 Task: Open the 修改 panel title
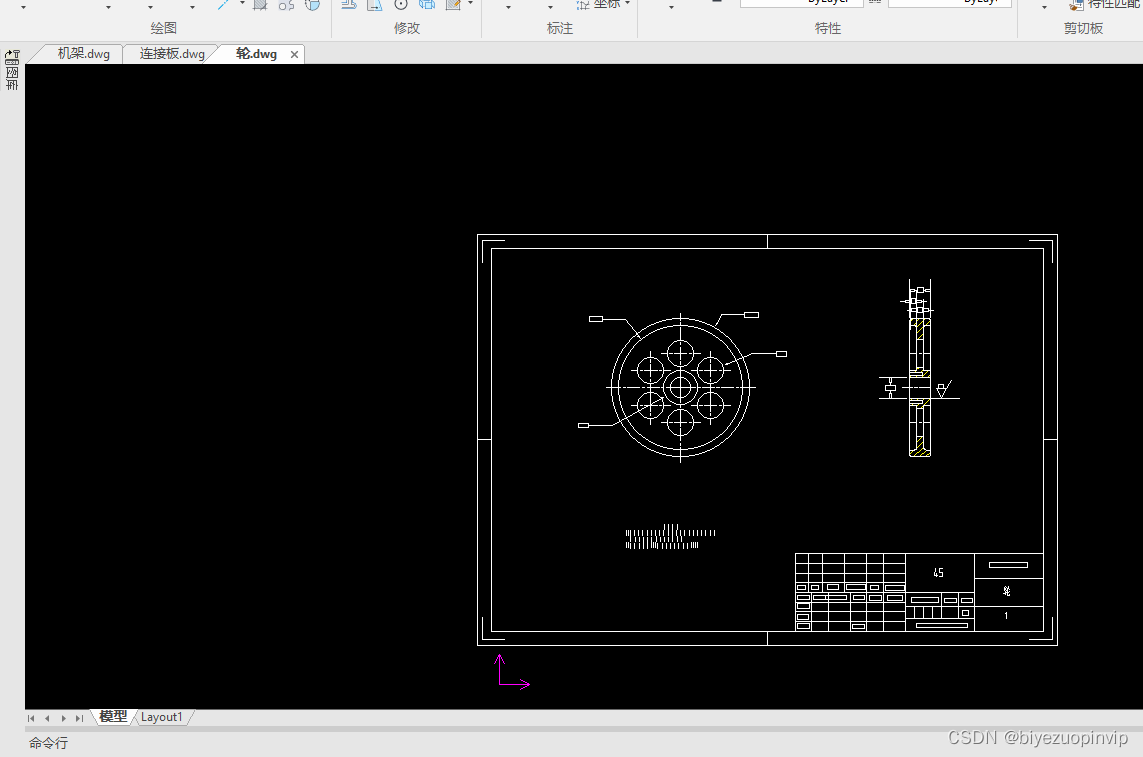click(x=407, y=28)
